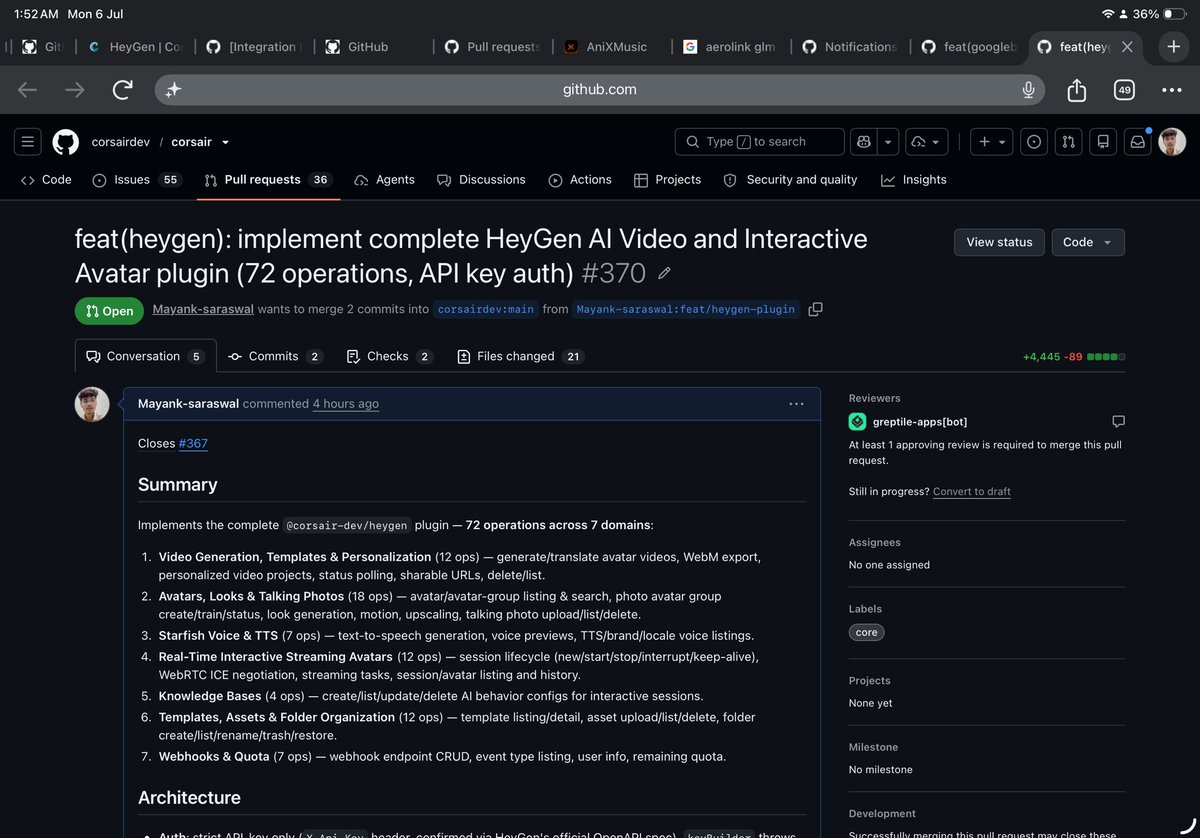The width and height of the screenshot is (1200, 838).
Task: Focus the Type / to search field
Action: (x=760, y=142)
